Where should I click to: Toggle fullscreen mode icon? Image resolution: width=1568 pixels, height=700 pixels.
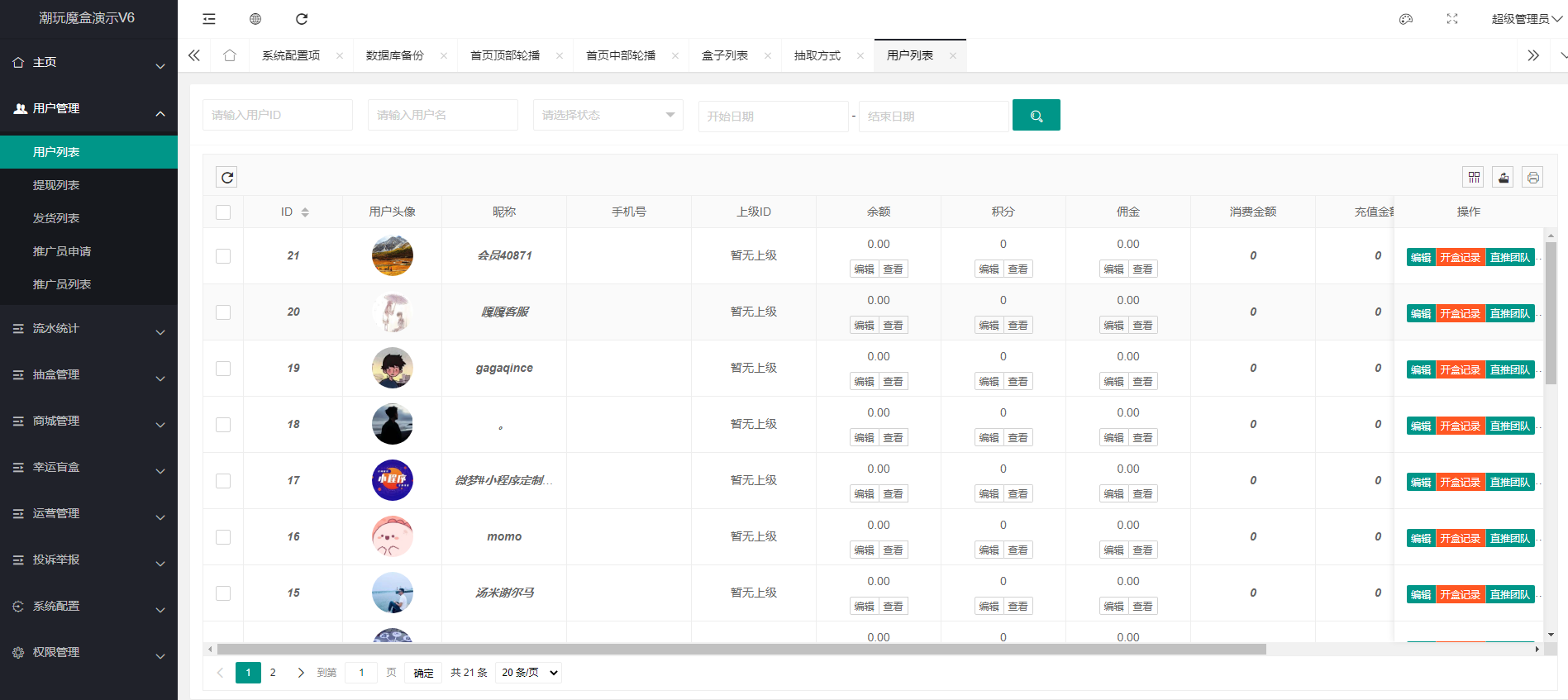coord(1452,19)
